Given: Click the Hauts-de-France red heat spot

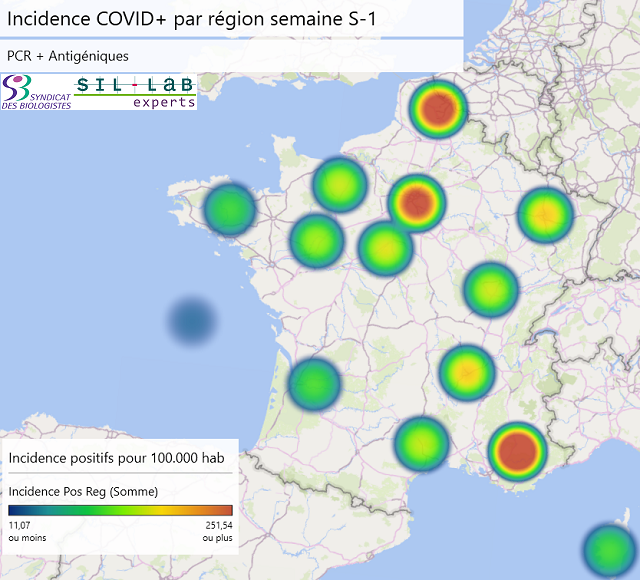Looking at the screenshot, I should [438, 109].
